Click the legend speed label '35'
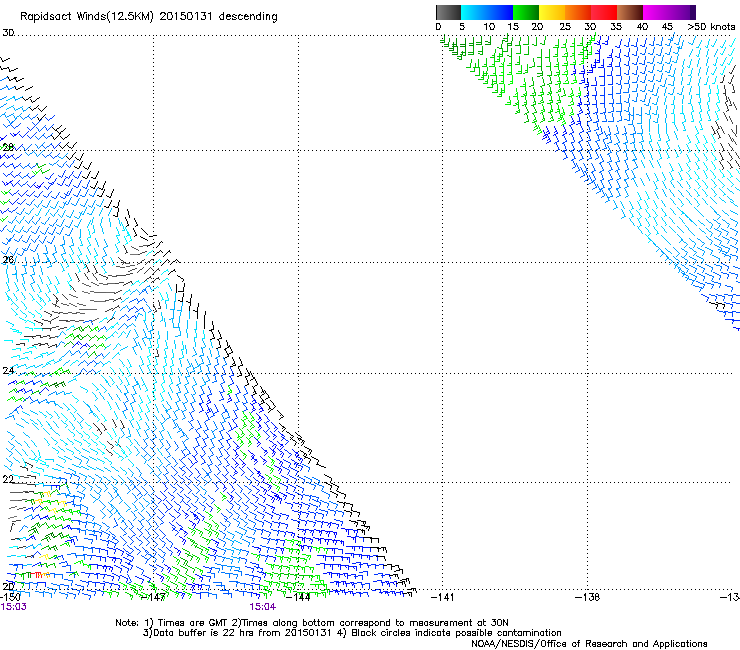Image resolution: width=740 pixels, height=650 pixels. coord(616,27)
